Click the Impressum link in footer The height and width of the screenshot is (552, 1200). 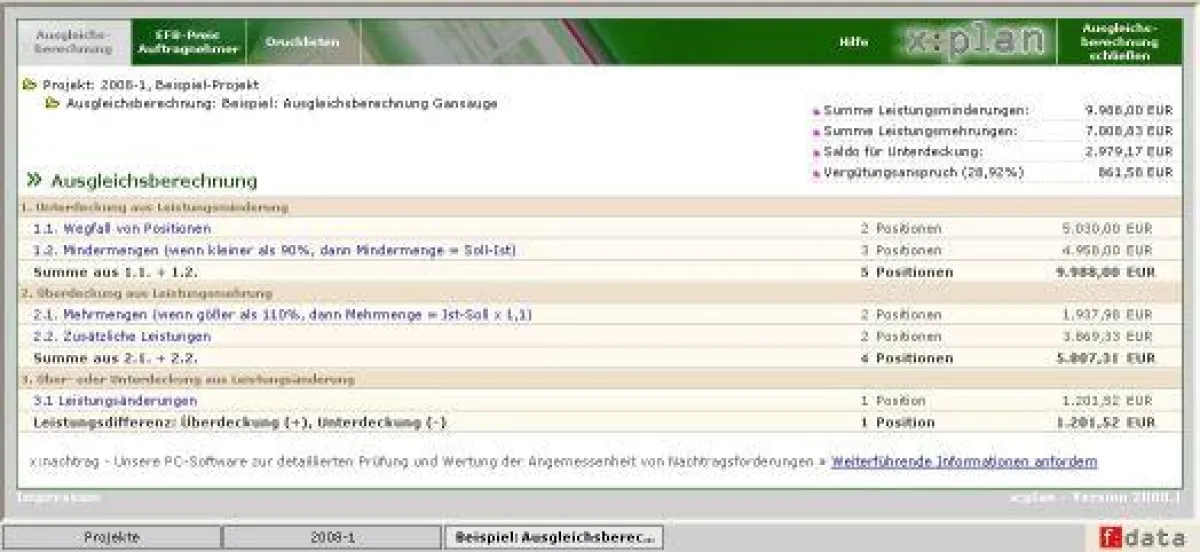58,497
